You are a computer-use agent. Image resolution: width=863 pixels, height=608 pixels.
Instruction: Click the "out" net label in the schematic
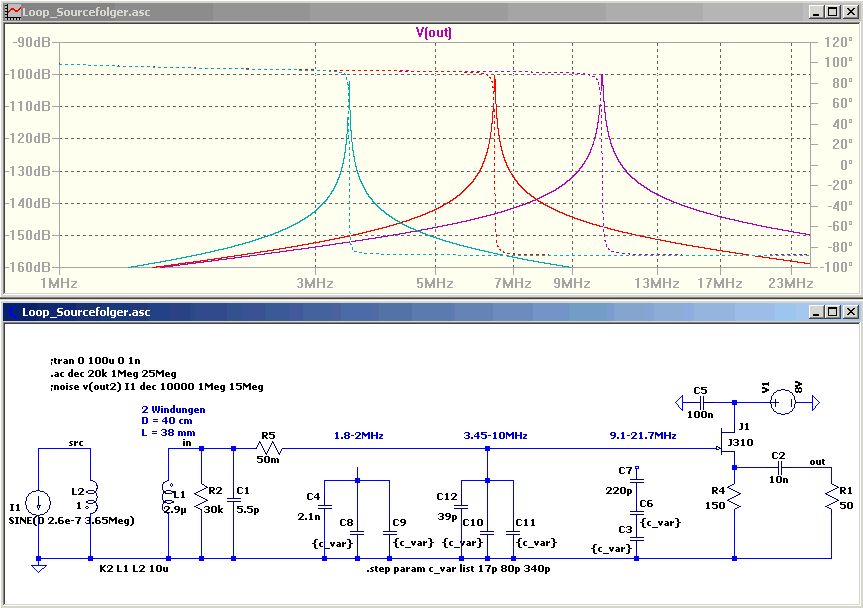coord(817,461)
